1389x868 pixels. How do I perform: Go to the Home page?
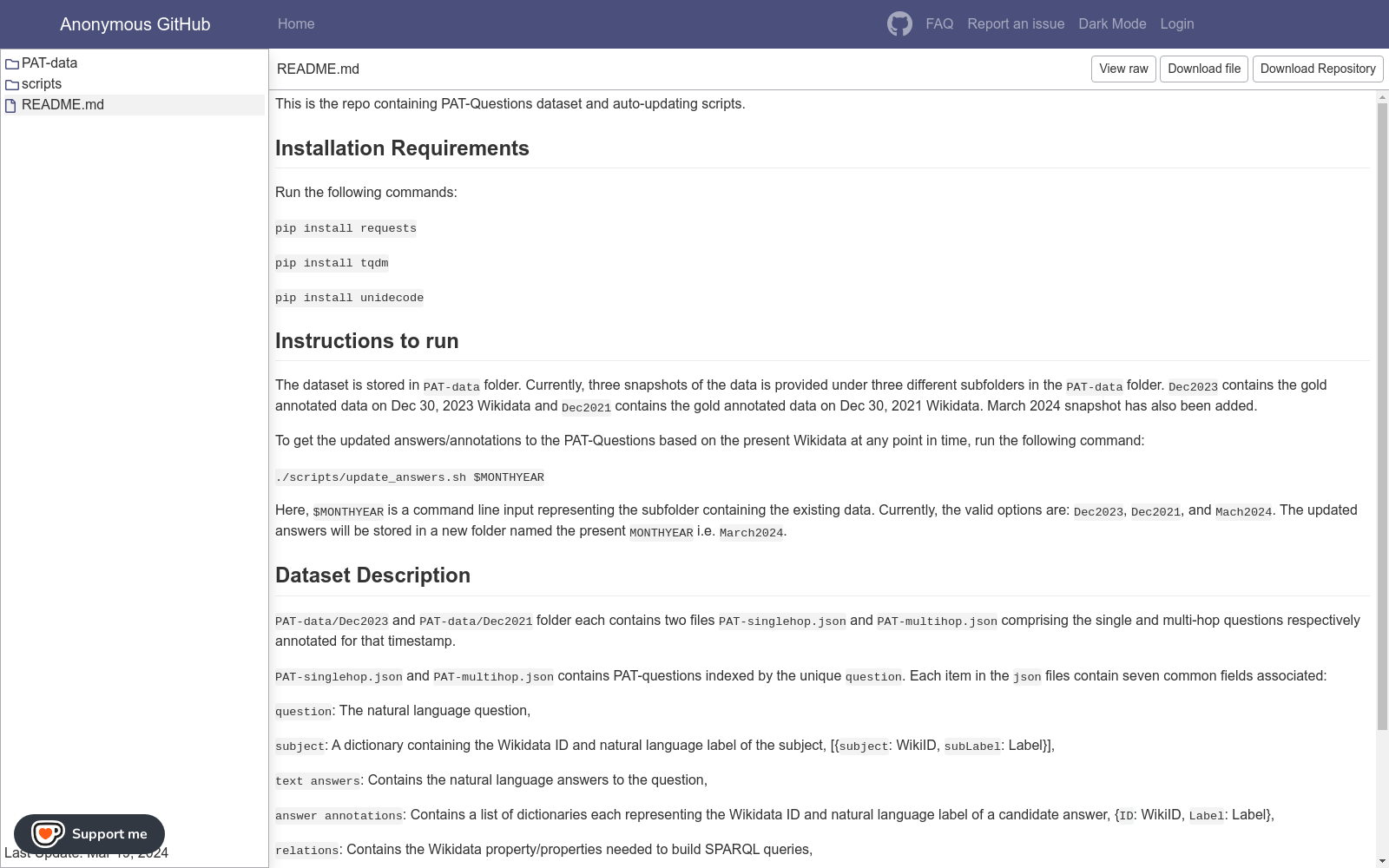point(296,23)
